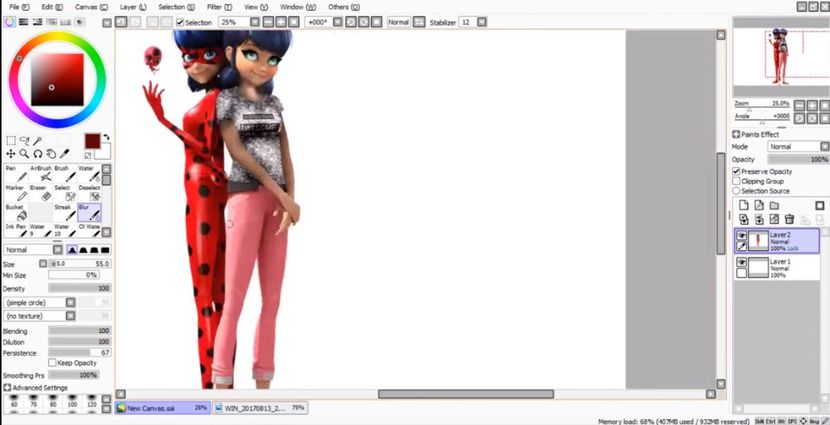Click the foreground dark red color swatch
Screen dimensions: 830x425
click(93, 141)
